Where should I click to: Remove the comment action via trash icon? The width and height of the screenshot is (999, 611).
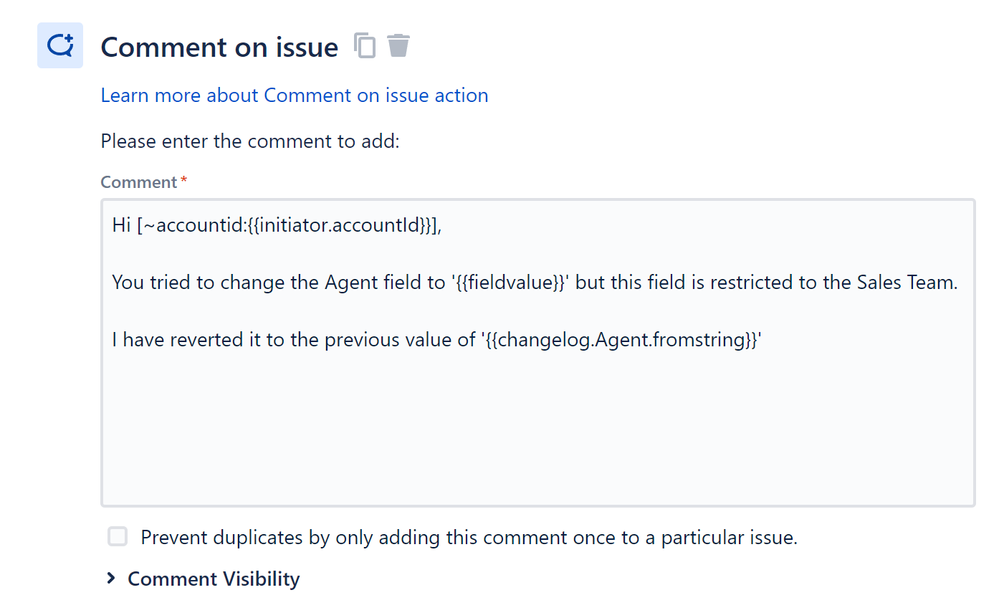tap(397, 45)
